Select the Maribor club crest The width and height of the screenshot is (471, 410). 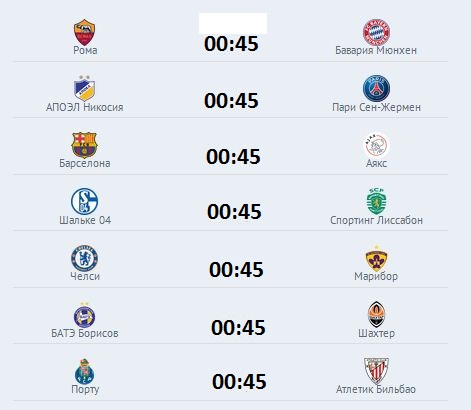click(x=376, y=258)
